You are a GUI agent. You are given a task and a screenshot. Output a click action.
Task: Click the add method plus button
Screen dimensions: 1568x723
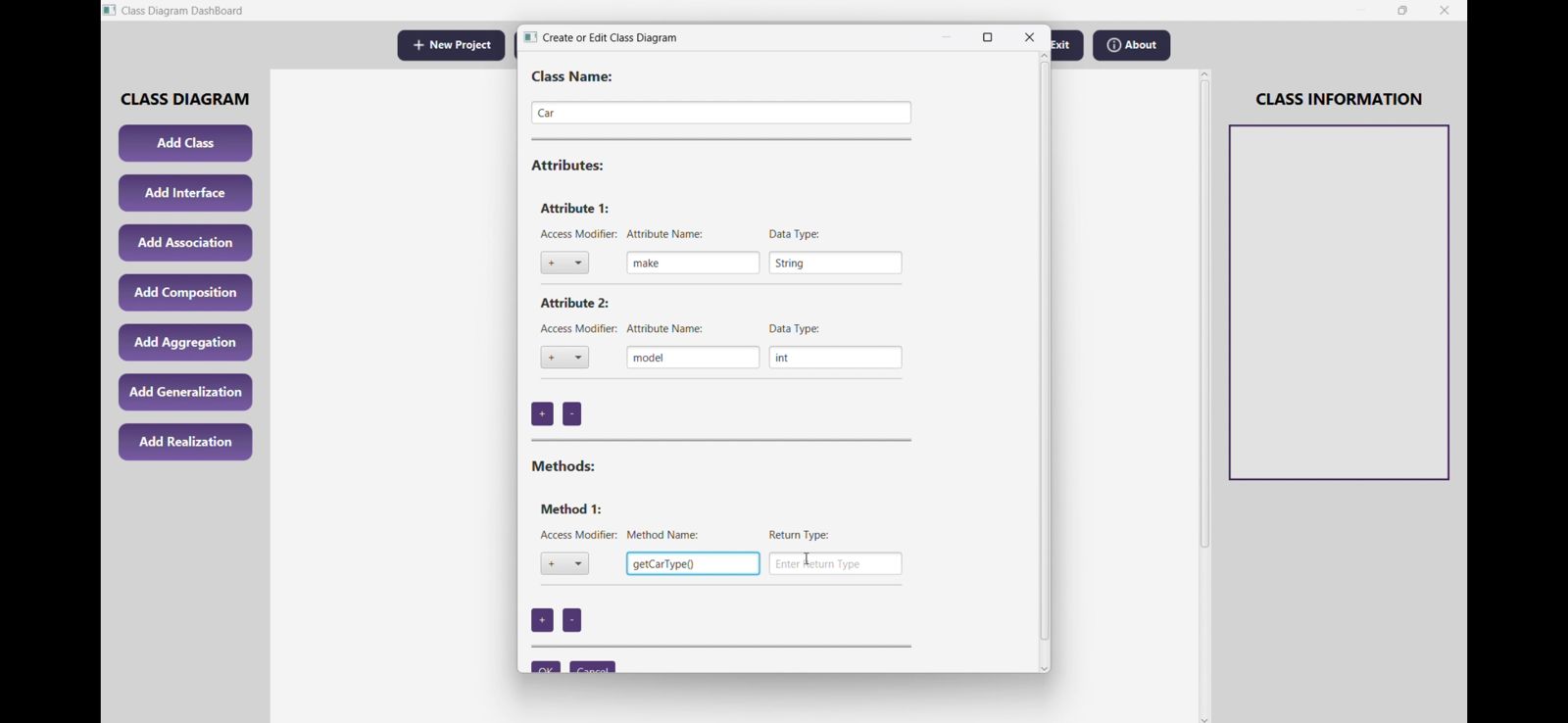542,621
